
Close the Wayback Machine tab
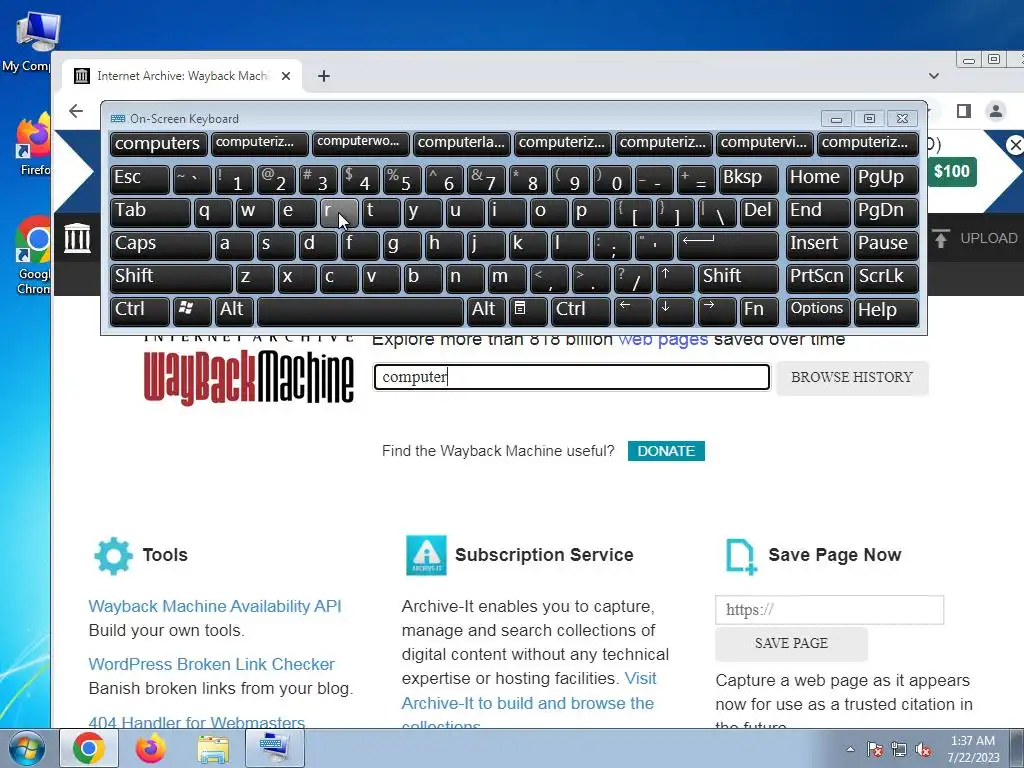pos(286,76)
